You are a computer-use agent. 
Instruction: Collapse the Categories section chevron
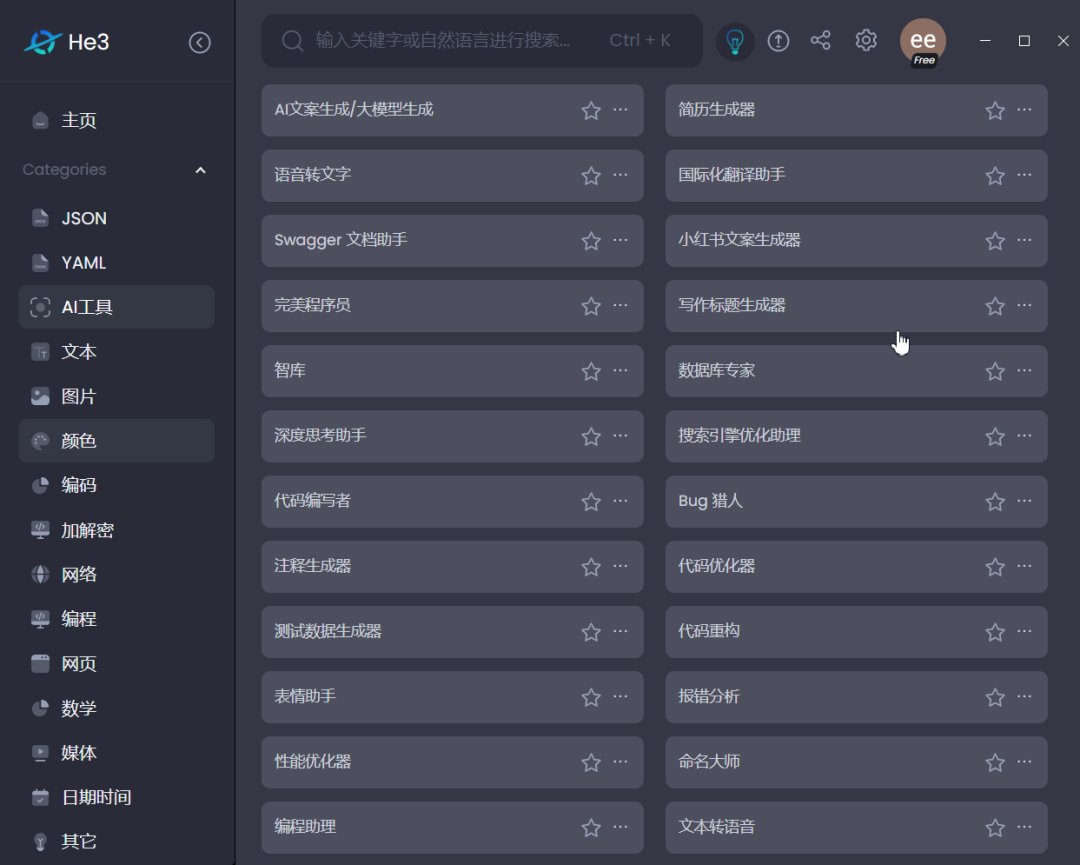click(200, 170)
